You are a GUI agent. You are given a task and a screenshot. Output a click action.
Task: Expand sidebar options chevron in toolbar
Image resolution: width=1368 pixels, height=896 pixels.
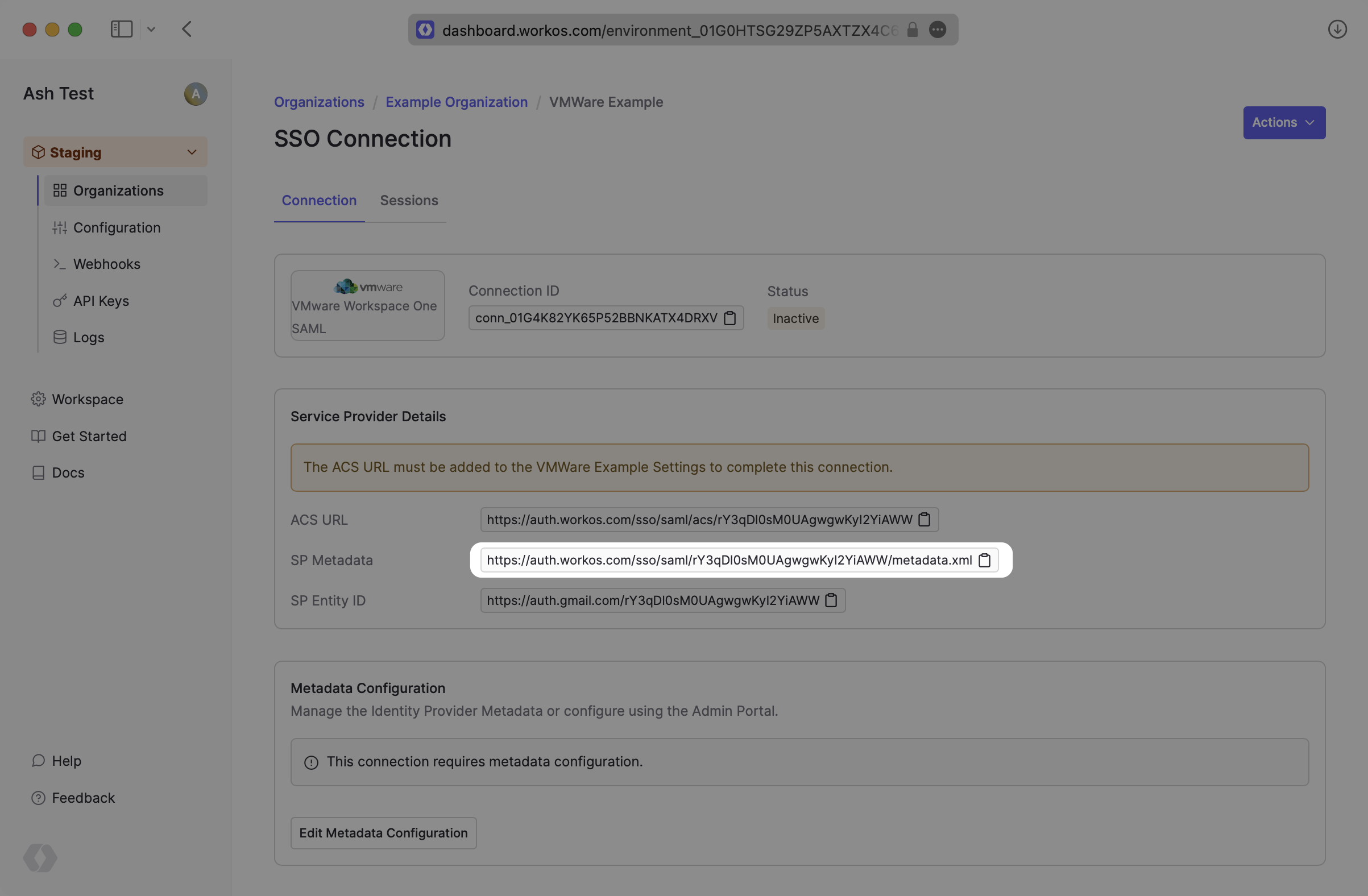[151, 30]
